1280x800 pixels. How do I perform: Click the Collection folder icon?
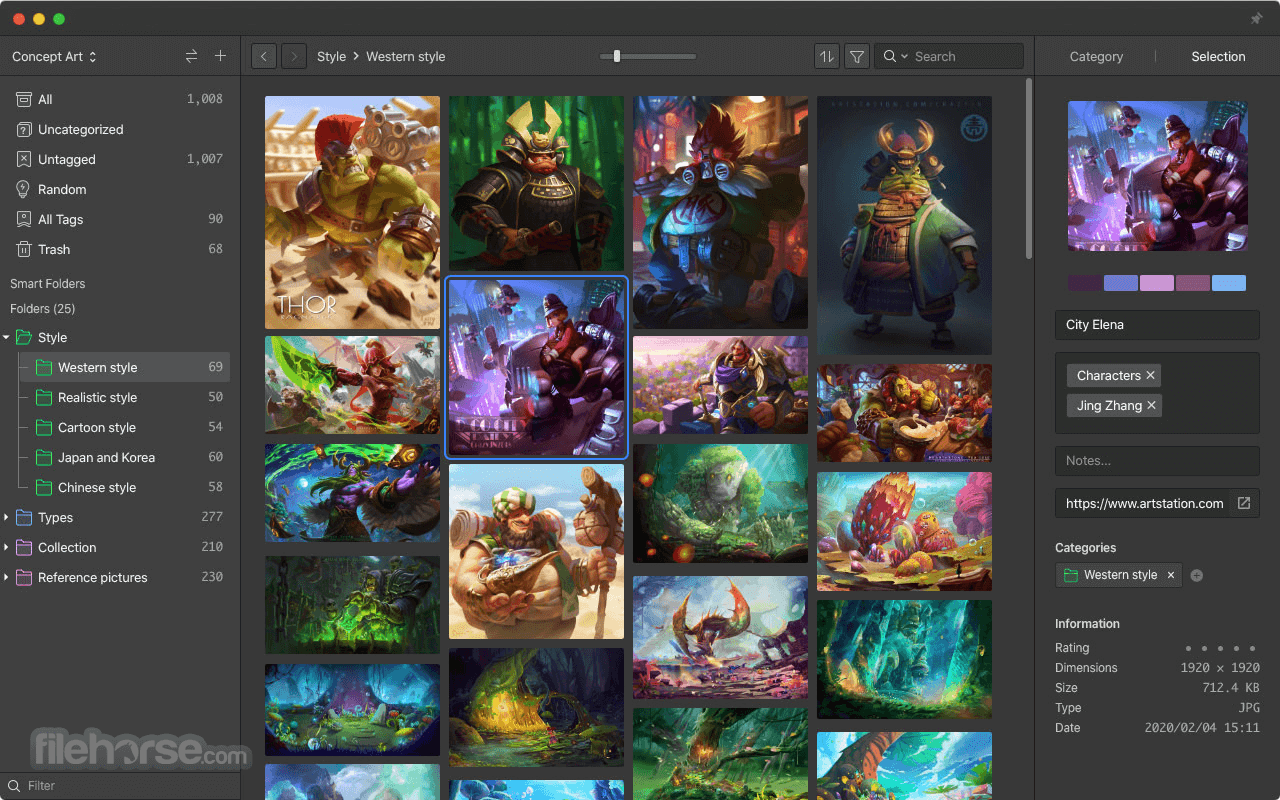[x=24, y=548]
